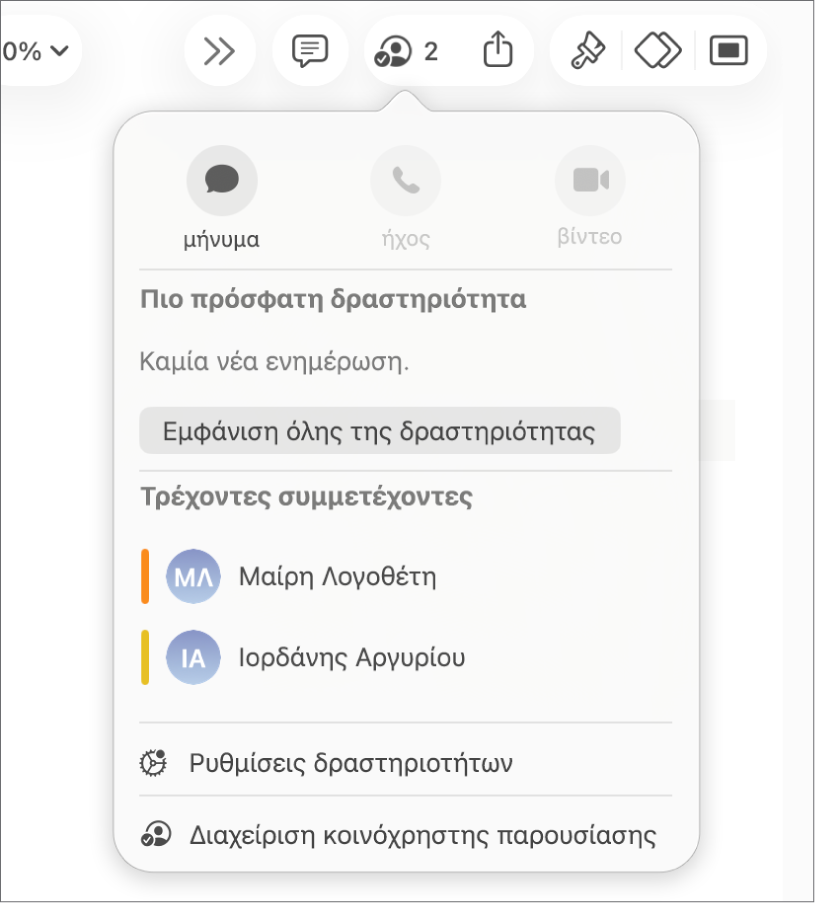817x904 pixels.
Task: Open the zoom percentage dropdown
Action: tap(37, 51)
